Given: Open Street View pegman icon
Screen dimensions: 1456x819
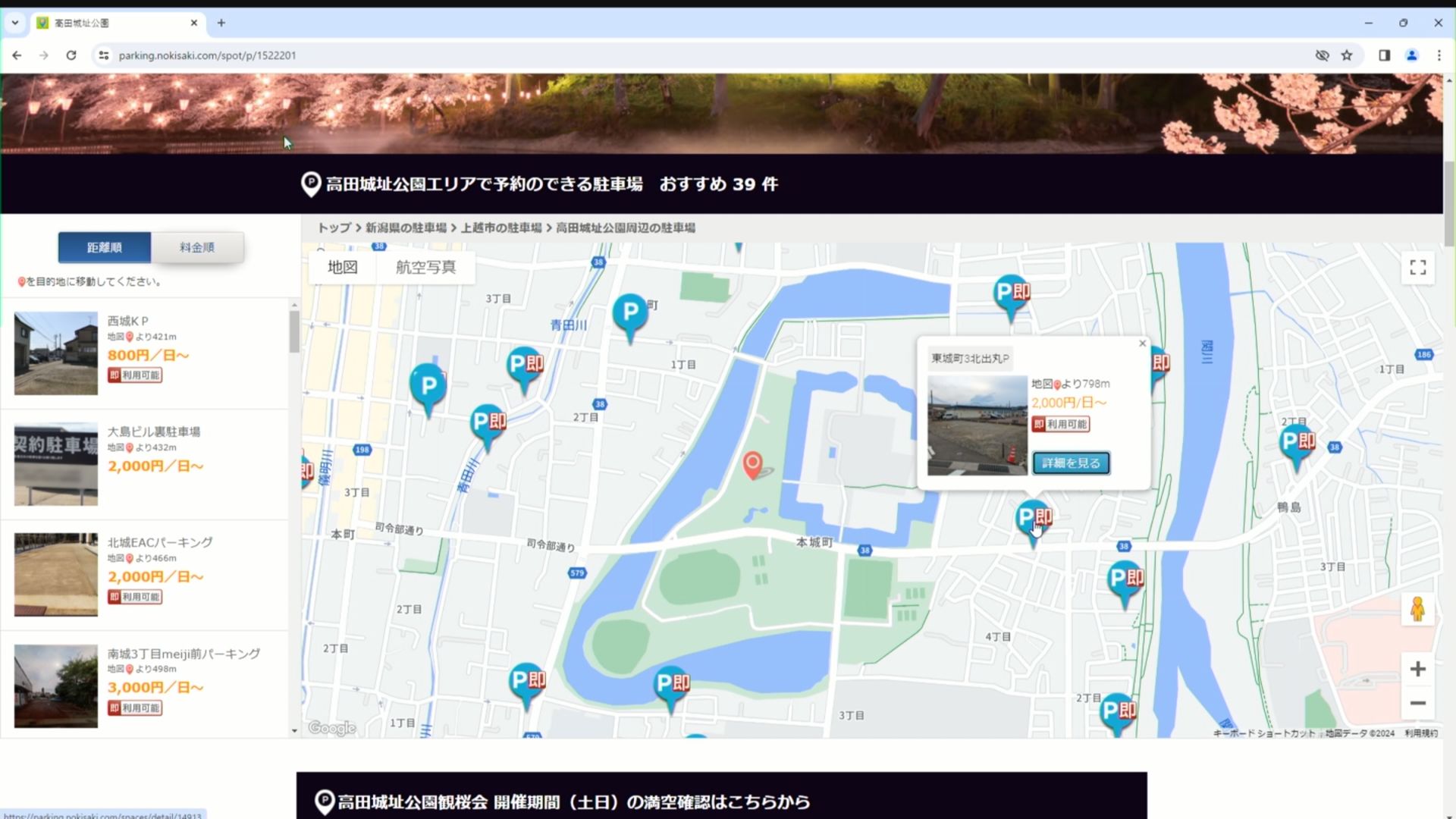Looking at the screenshot, I should click(1417, 609).
